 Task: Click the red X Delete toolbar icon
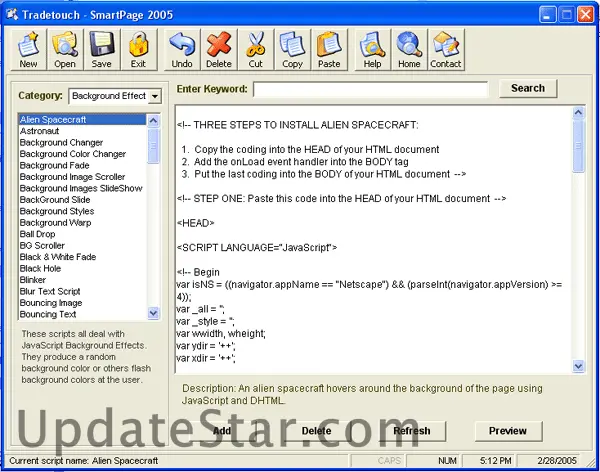pos(219,49)
